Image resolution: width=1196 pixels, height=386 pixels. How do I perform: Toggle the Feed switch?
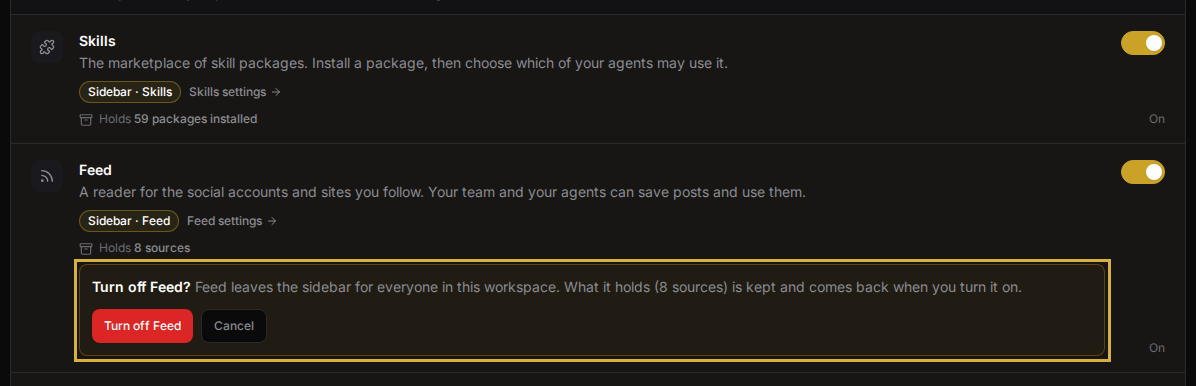click(x=1143, y=172)
